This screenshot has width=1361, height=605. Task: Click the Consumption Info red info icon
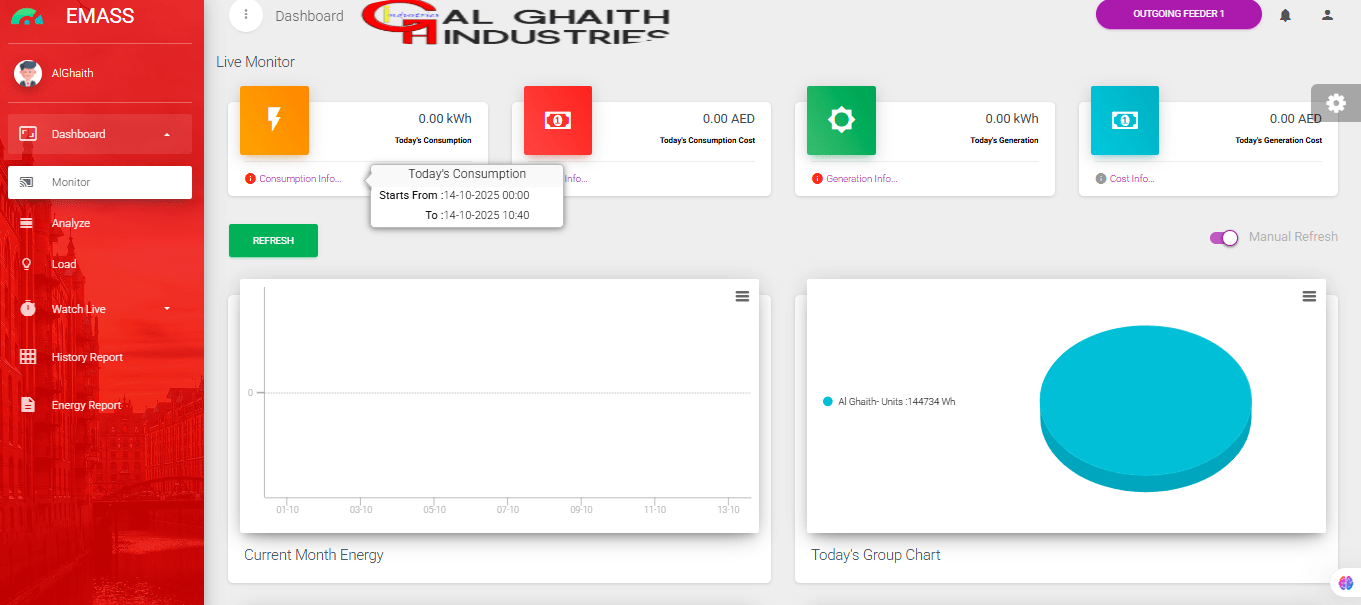point(250,179)
